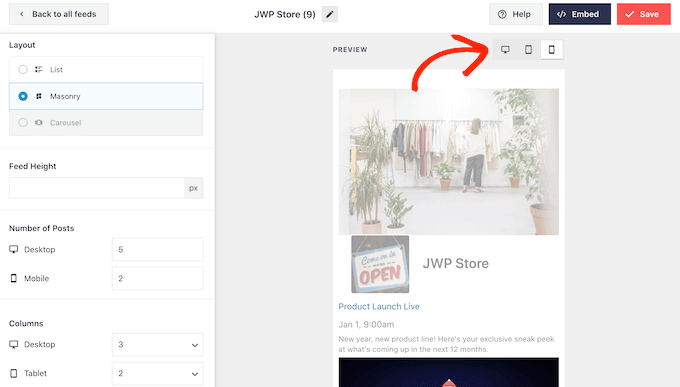Click the event description text
This screenshot has width=680, height=387.
pyautogui.click(x=446, y=344)
